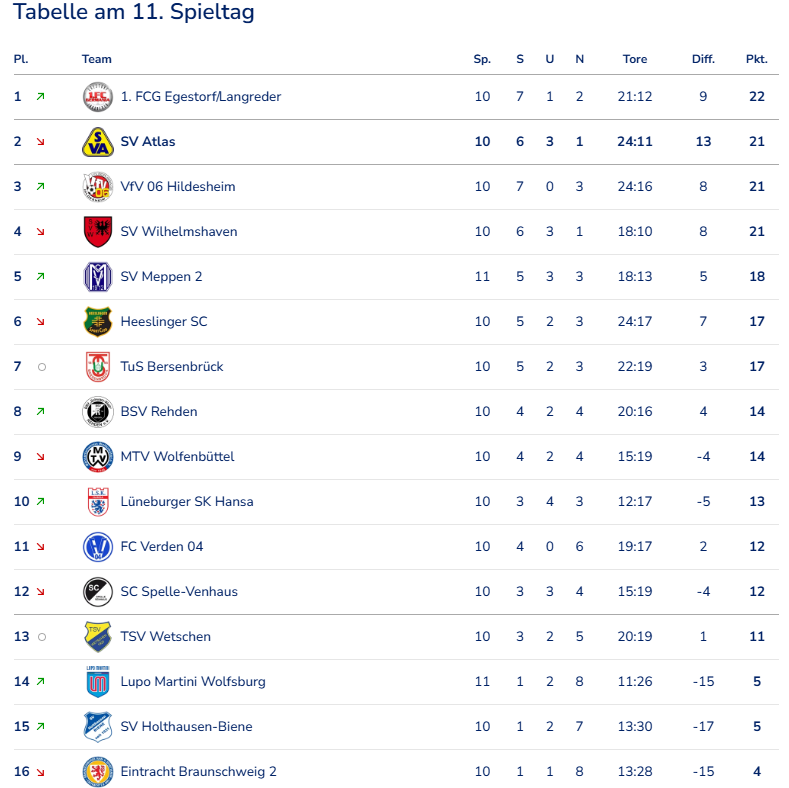The width and height of the screenshot is (789, 788).
Task: Open the SV Holthausen-Biene team link
Action: coord(186,727)
